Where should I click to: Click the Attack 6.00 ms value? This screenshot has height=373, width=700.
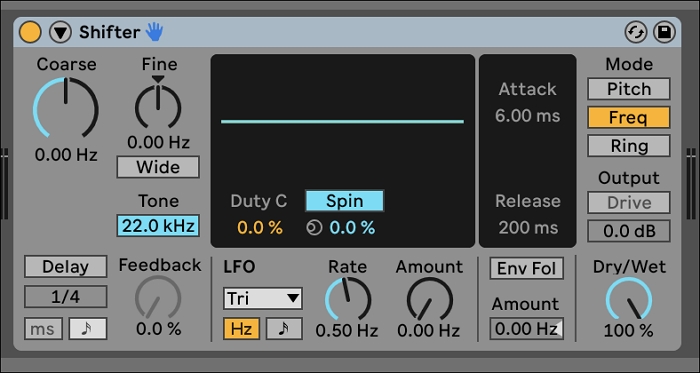pyautogui.click(x=527, y=116)
